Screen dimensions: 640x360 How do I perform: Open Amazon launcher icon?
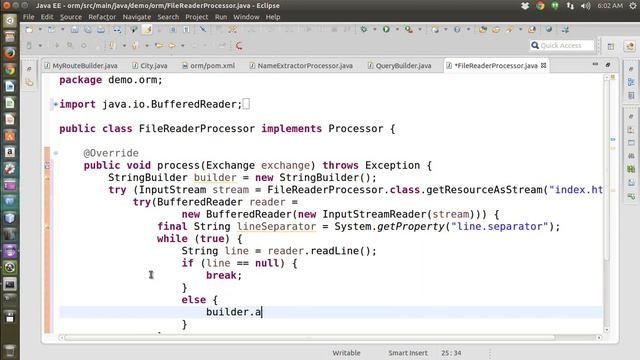click(x=10, y=152)
